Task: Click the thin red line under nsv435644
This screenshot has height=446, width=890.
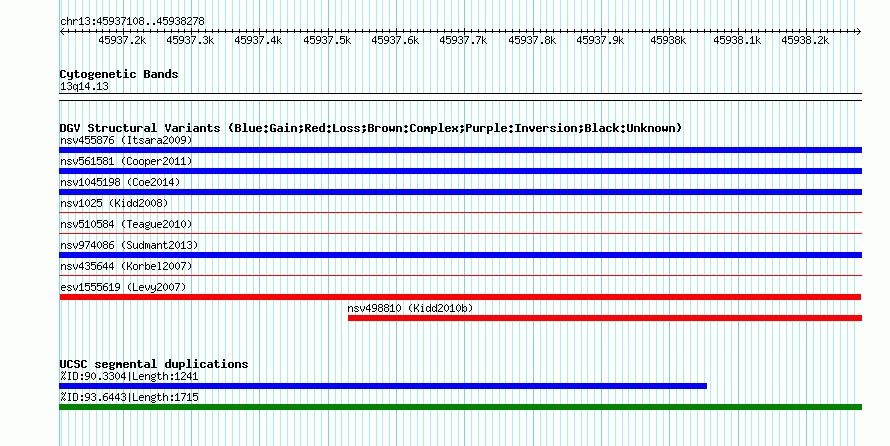Action: (x=460, y=276)
